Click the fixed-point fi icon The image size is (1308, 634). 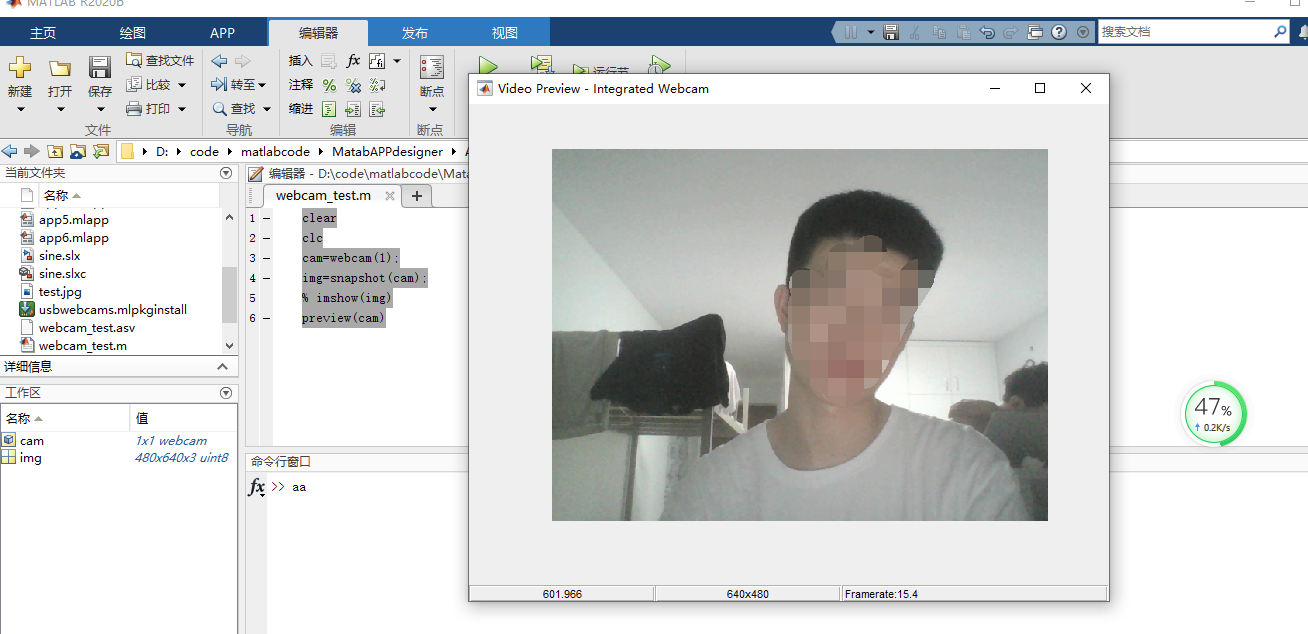click(x=377, y=61)
